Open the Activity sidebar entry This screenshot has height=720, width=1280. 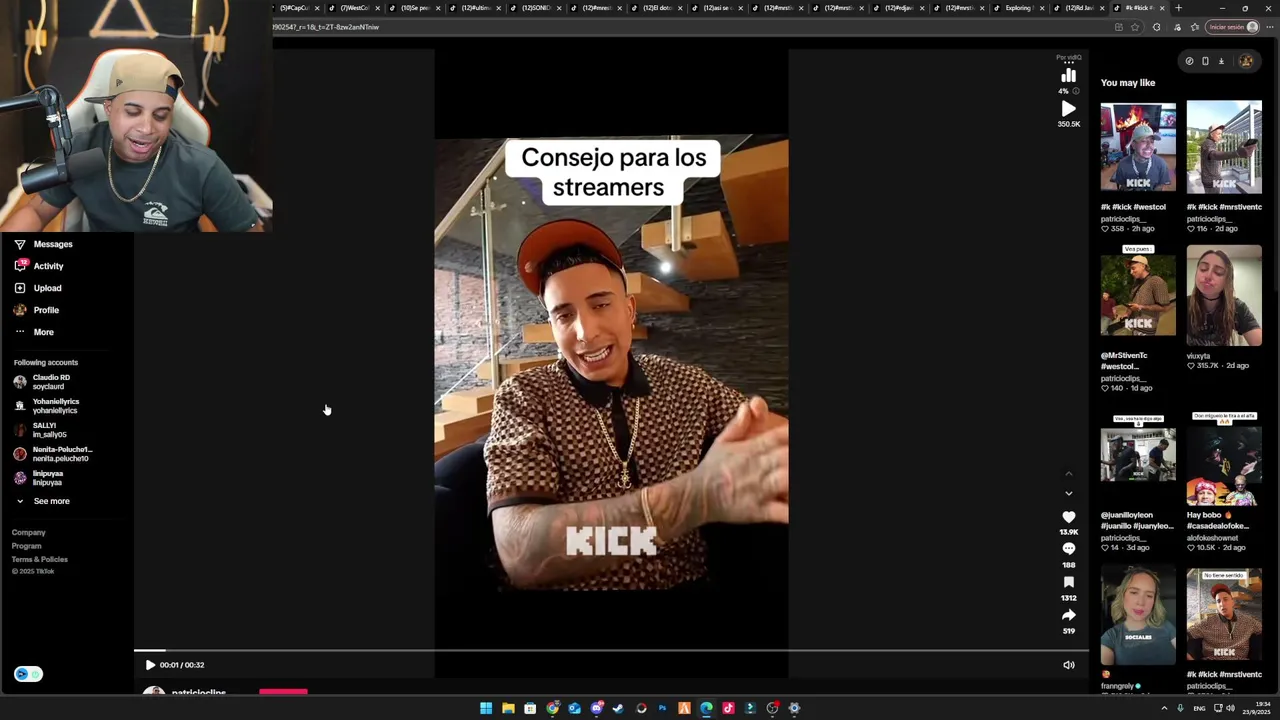point(39,266)
